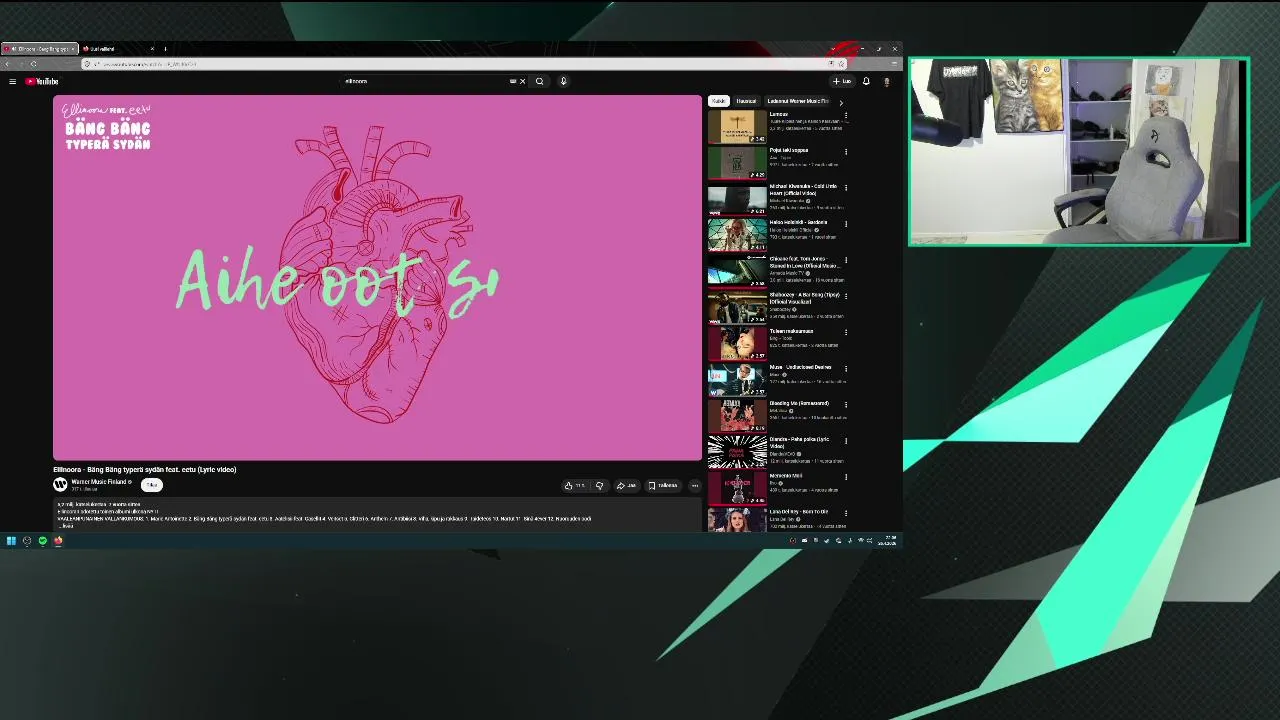Pause the Ellinoora lyric video player
Image resolution: width=1280 pixels, height=720 pixels.
coord(377,278)
